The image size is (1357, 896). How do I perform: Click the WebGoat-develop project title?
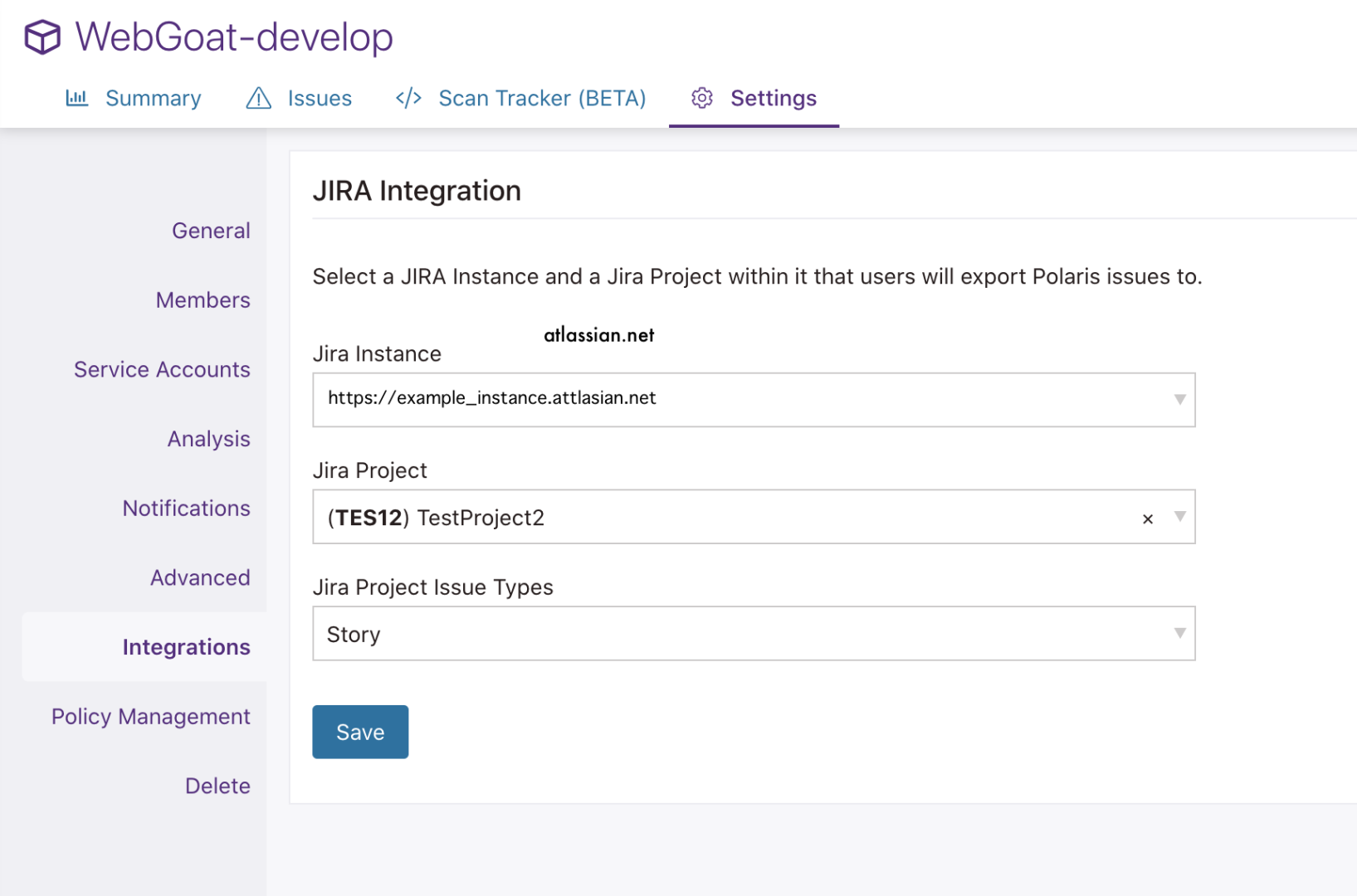[234, 37]
